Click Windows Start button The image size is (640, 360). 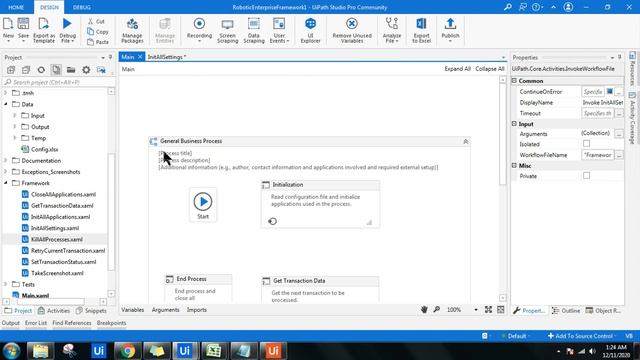(x=11, y=351)
